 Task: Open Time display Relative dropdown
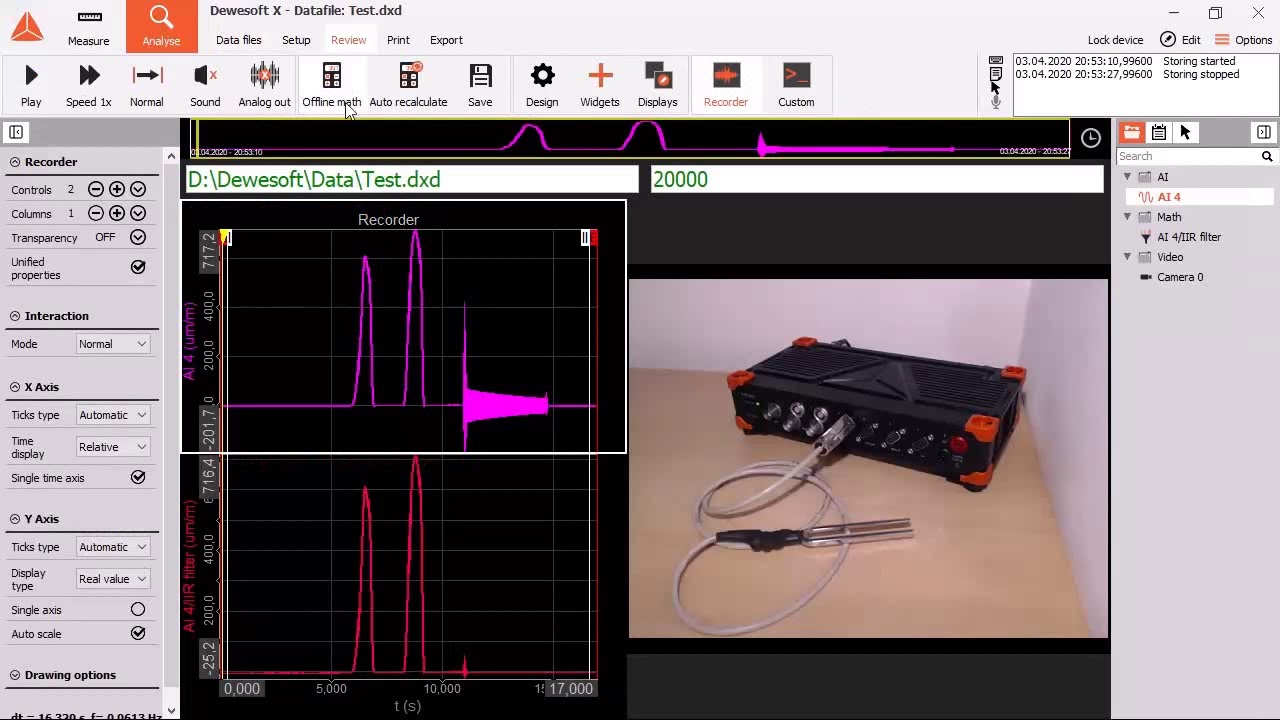[113, 447]
